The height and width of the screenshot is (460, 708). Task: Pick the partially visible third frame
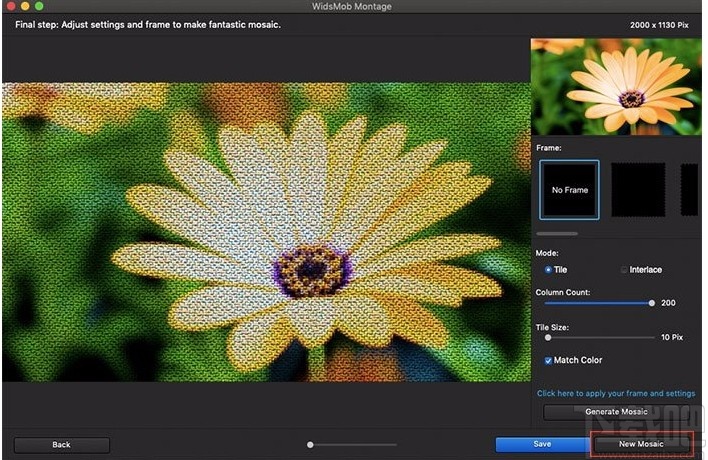pos(689,190)
